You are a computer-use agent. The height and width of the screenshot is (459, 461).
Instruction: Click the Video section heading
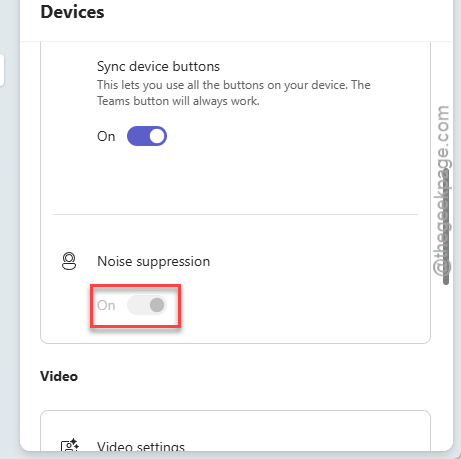pos(59,376)
